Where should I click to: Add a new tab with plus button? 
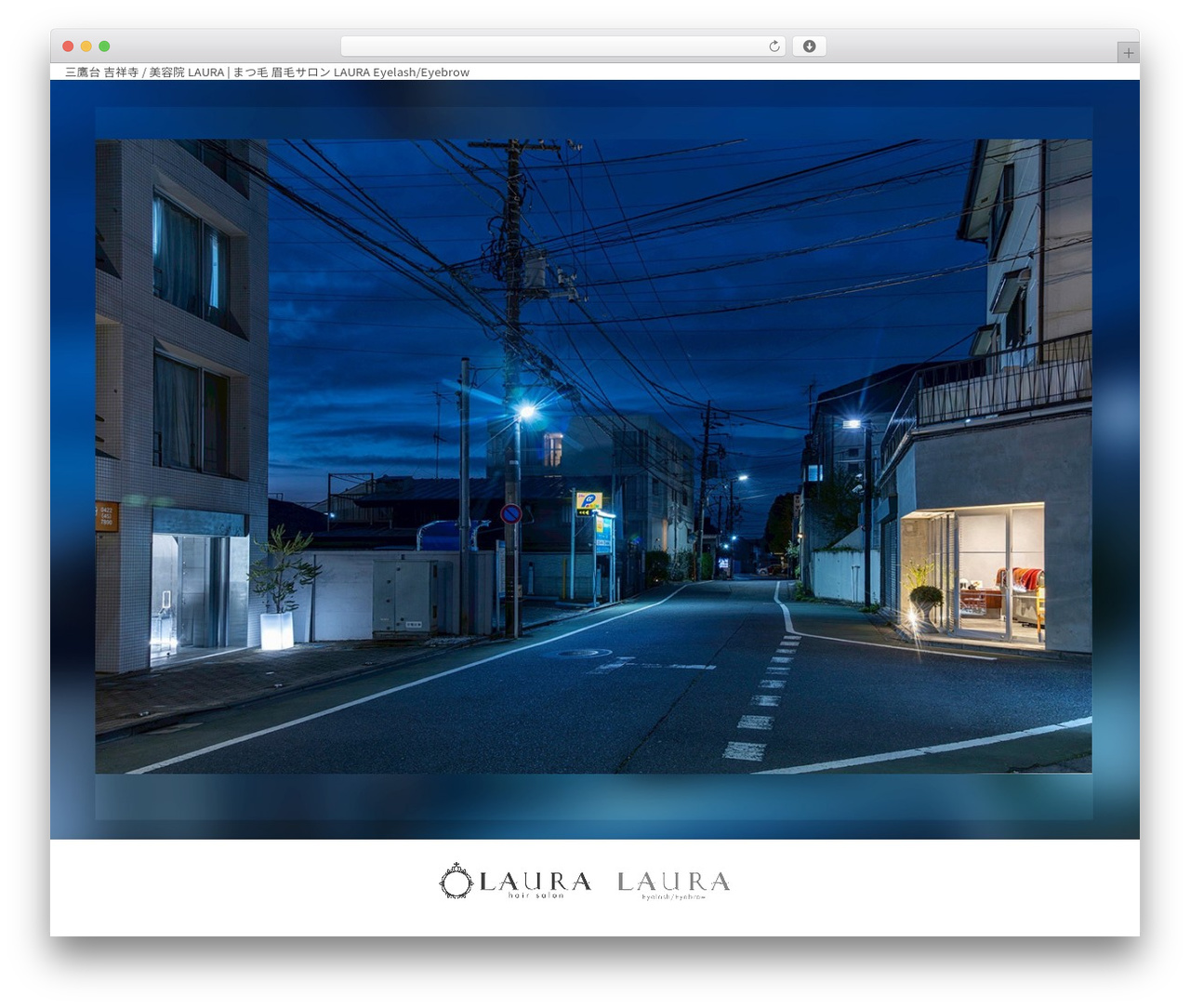click(1128, 53)
